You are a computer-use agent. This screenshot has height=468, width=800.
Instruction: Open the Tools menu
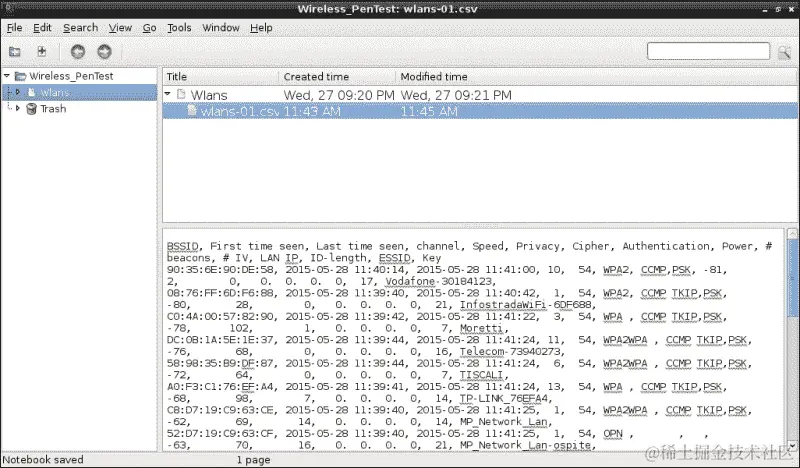[x=179, y=28]
